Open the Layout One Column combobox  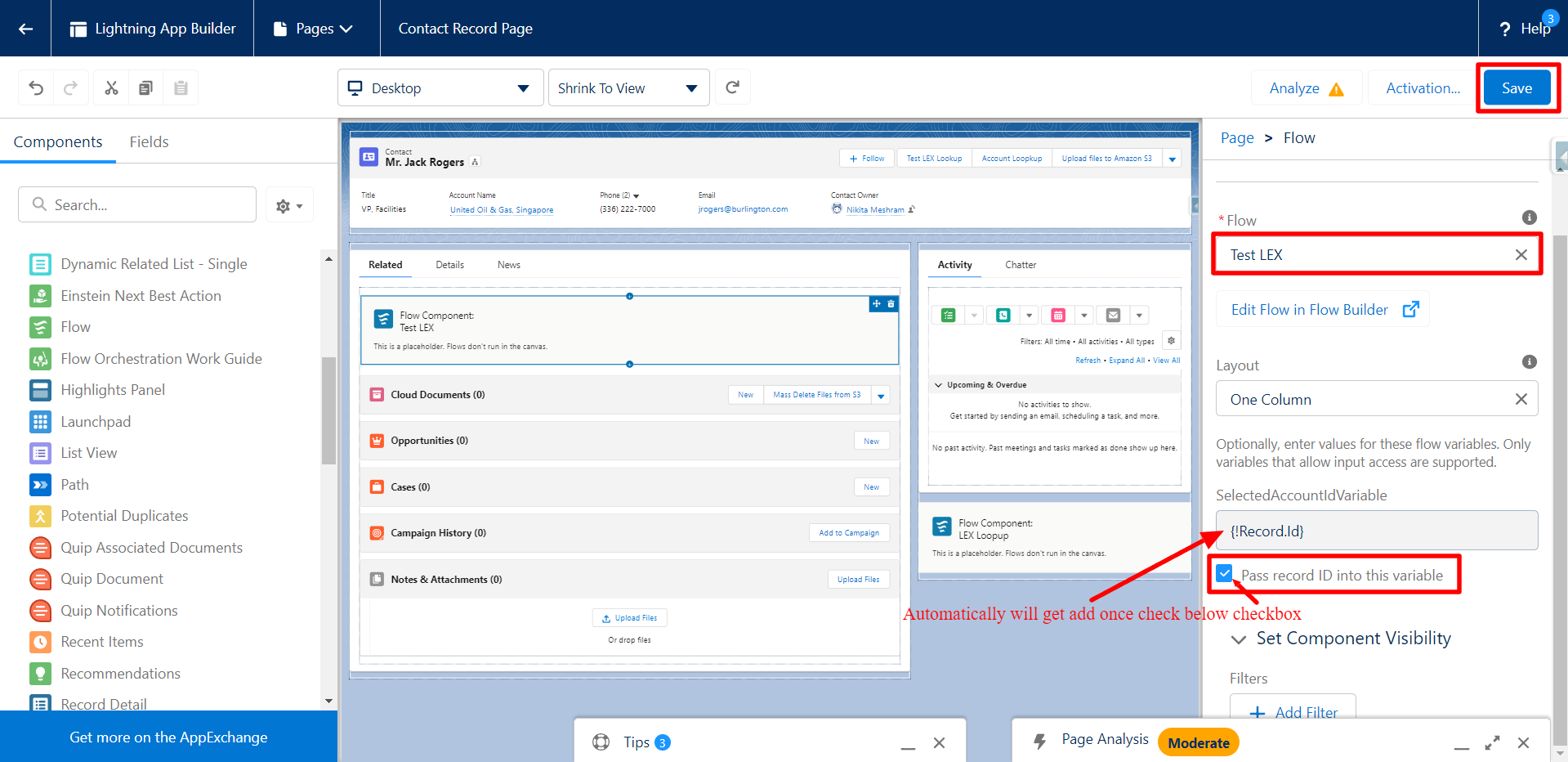coord(1377,399)
